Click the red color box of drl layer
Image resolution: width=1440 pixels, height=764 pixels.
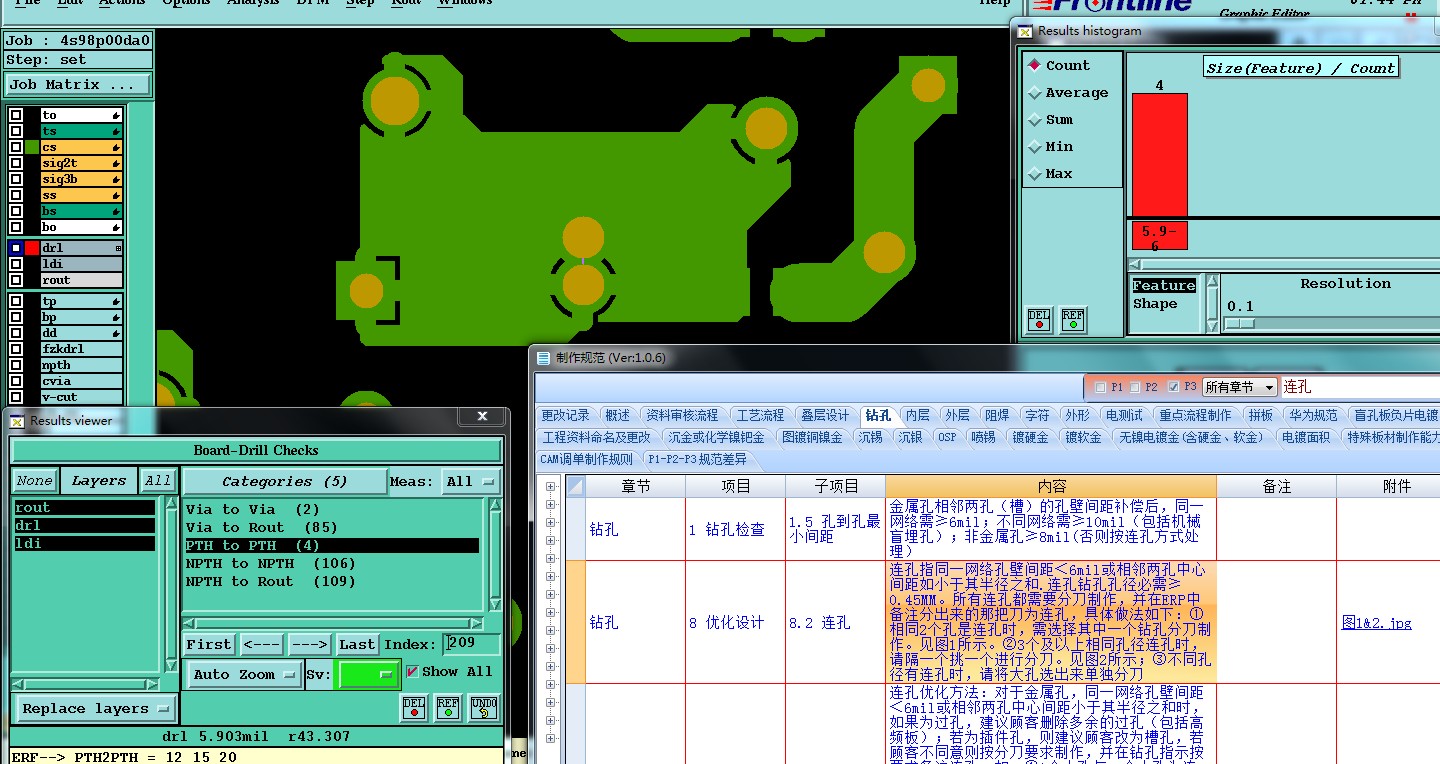tap(32, 248)
